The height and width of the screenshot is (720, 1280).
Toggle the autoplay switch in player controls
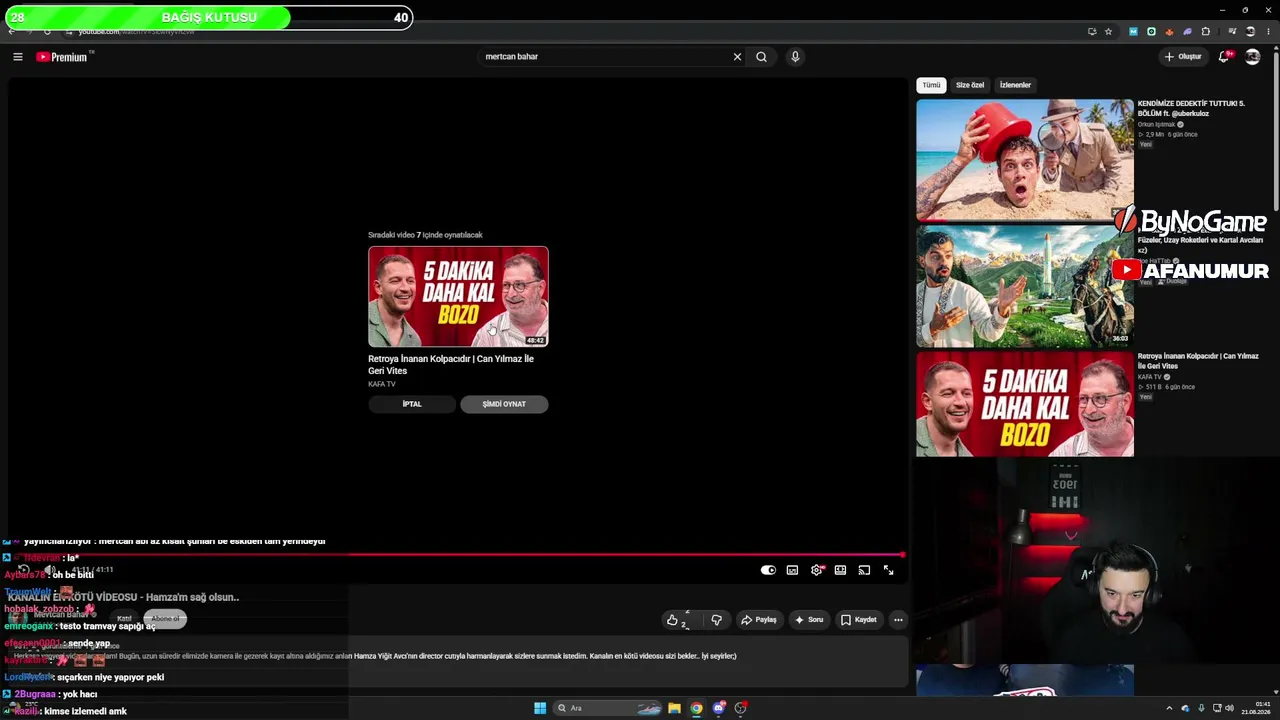pyautogui.click(x=768, y=570)
